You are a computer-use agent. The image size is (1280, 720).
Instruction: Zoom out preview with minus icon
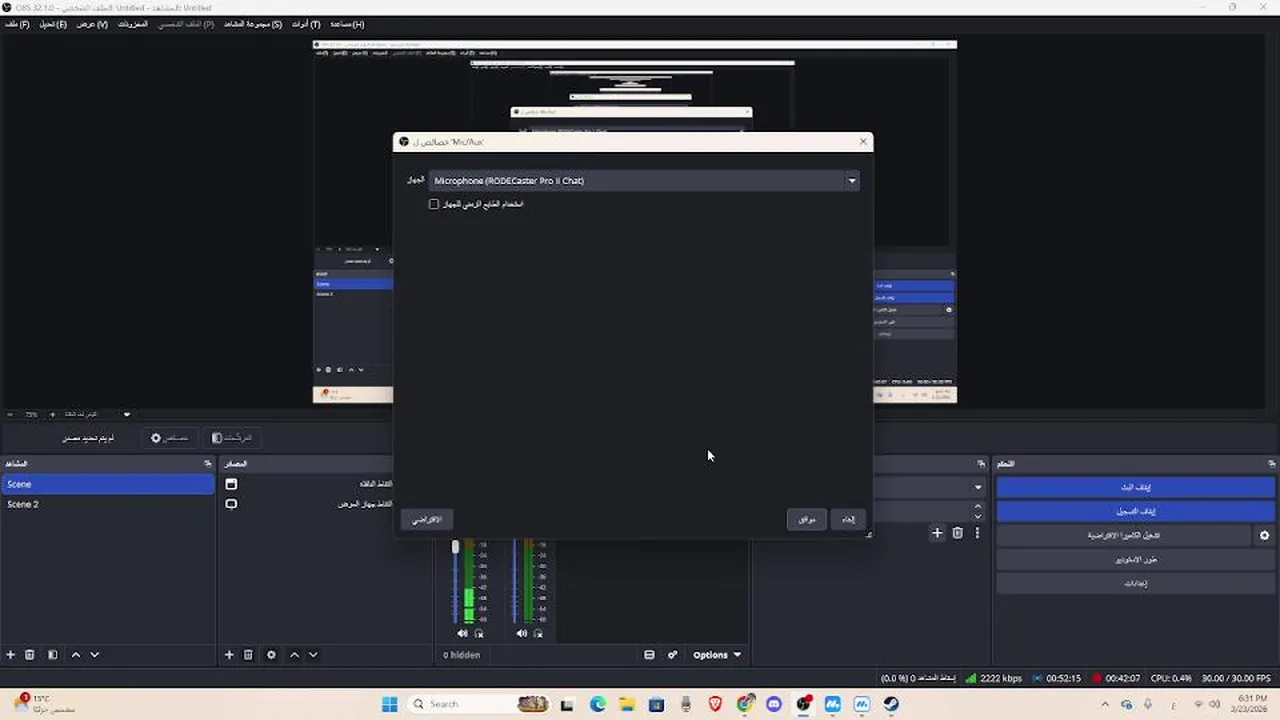point(9,414)
